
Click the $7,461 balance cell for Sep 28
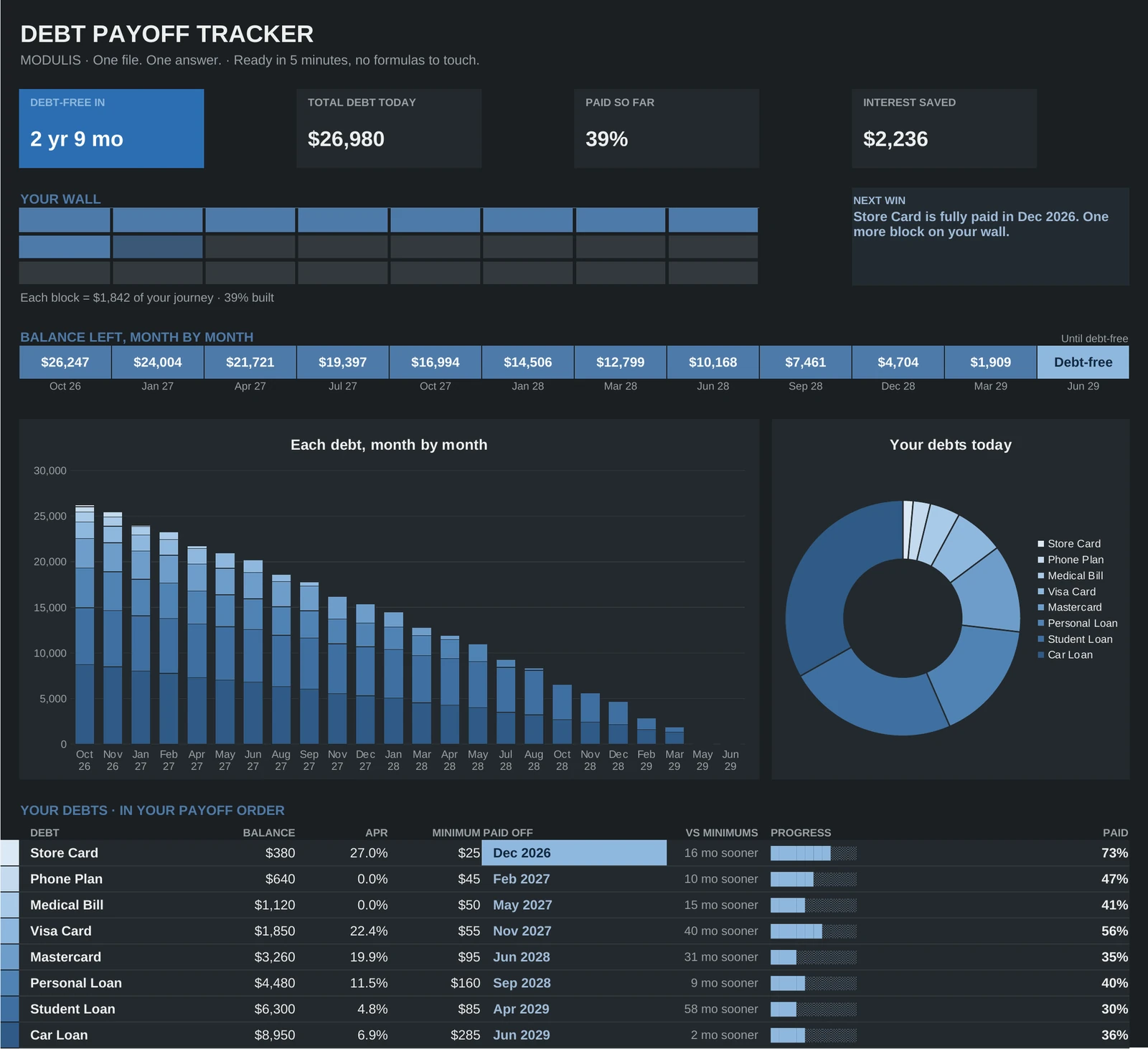coord(806,362)
